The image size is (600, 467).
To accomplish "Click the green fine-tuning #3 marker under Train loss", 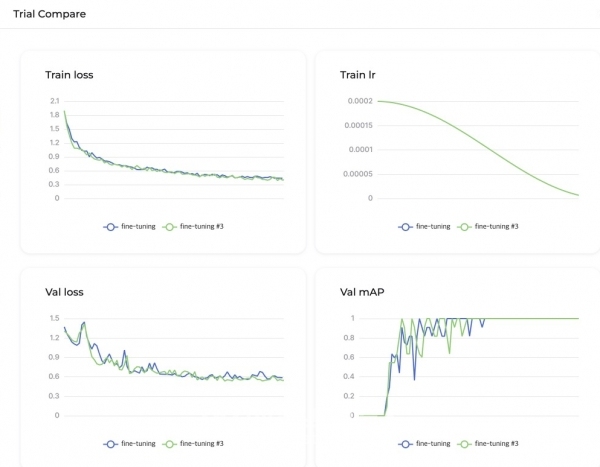I will point(169,226).
